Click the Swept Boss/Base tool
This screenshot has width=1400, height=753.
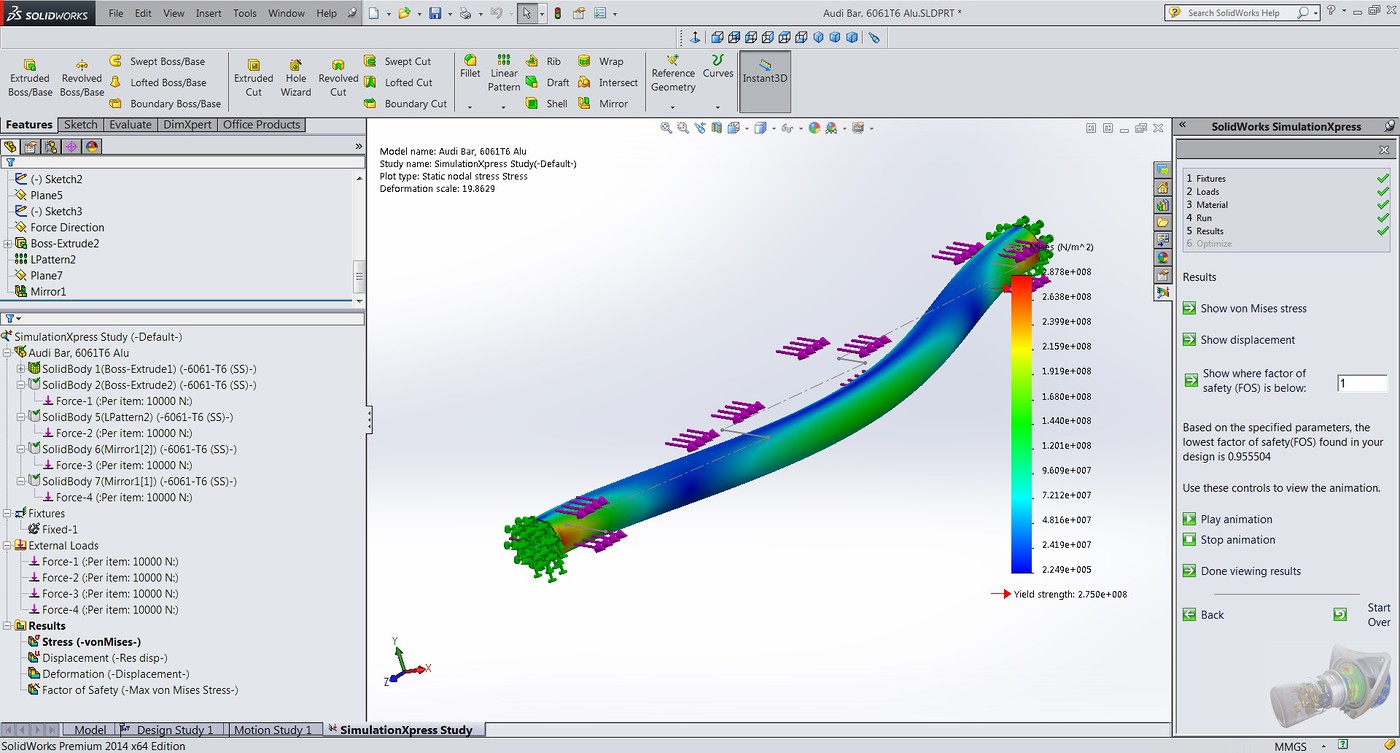tap(159, 61)
